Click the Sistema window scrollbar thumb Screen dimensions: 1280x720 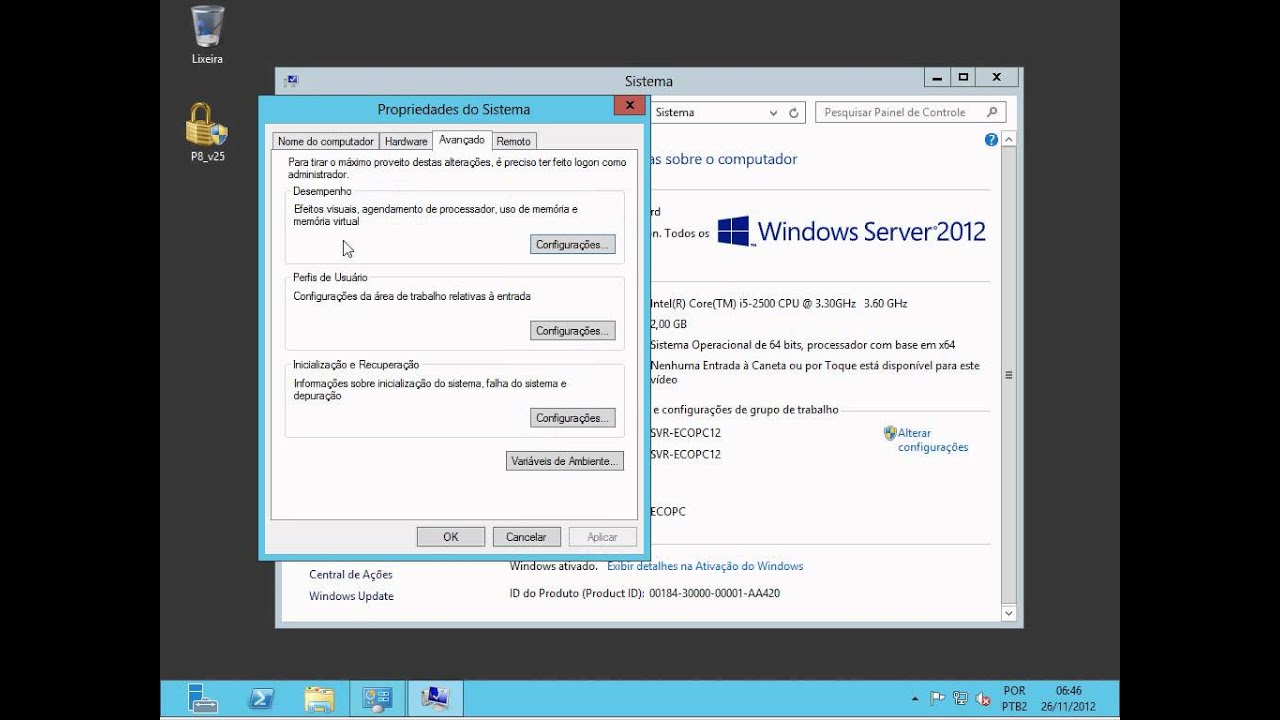[x=1009, y=375]
